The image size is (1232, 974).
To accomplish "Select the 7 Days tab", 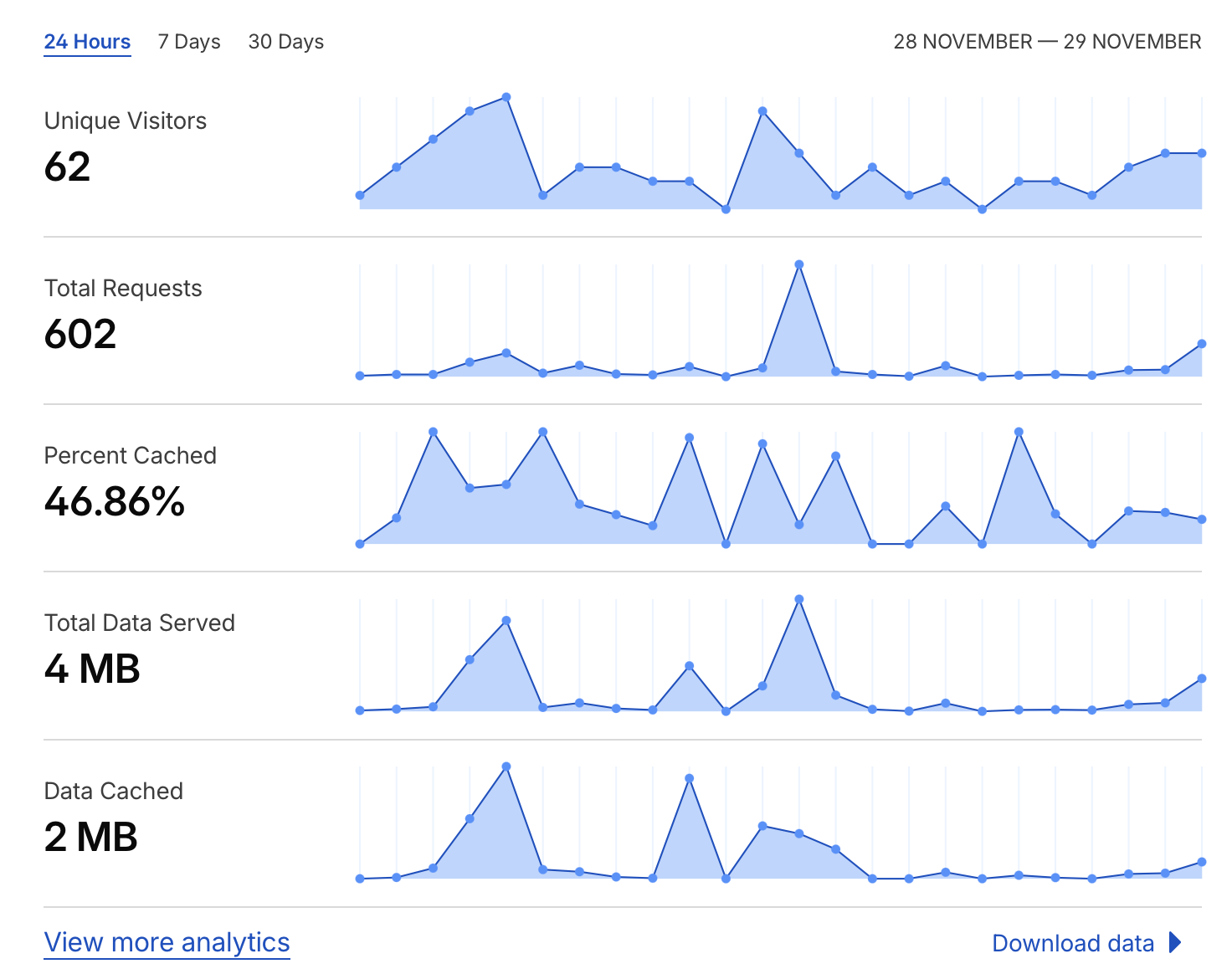I will tap(189, 42).
